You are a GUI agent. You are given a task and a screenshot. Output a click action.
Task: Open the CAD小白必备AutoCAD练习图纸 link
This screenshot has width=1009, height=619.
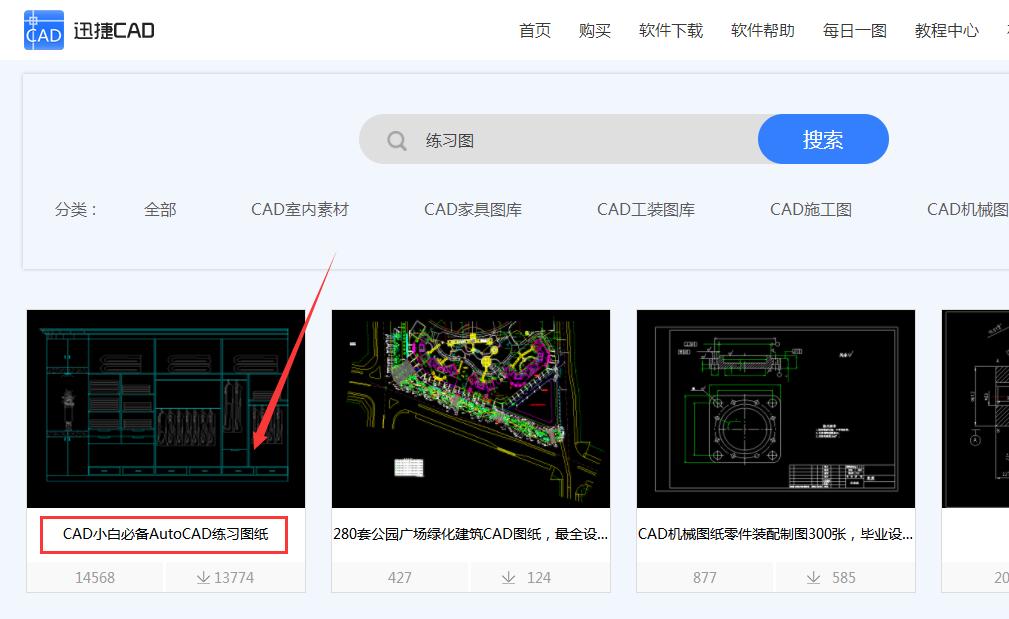(164, 535)
